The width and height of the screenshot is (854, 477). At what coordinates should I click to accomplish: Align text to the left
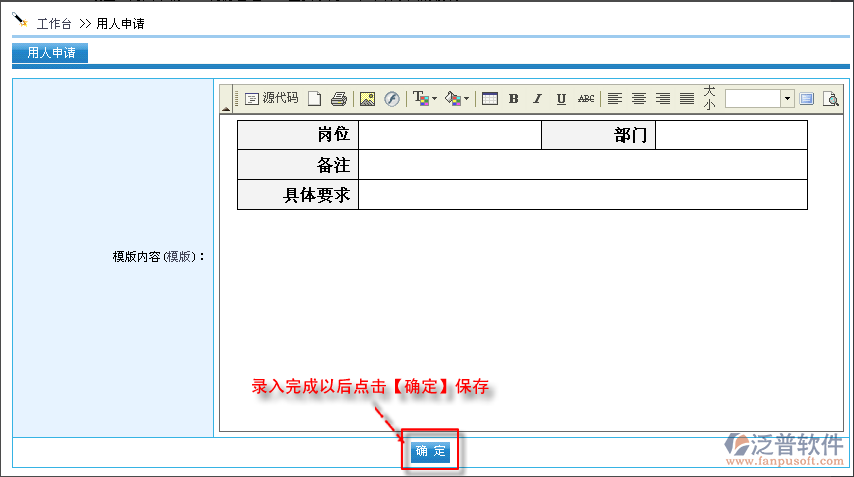(614, 99)
